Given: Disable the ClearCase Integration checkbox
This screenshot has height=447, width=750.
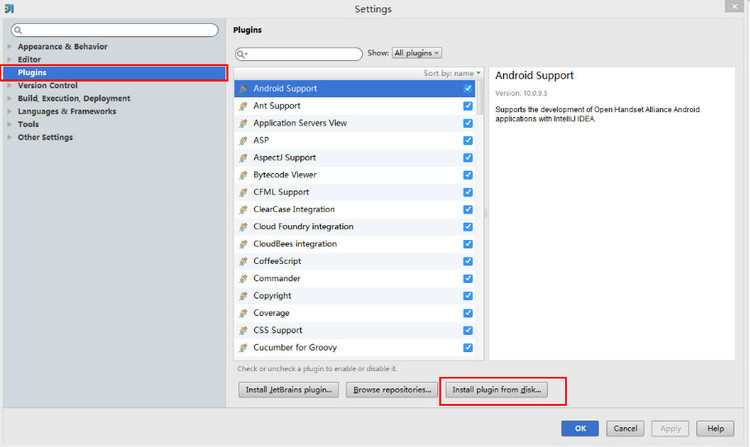Looking at the screenshot, I should (468, 209).
